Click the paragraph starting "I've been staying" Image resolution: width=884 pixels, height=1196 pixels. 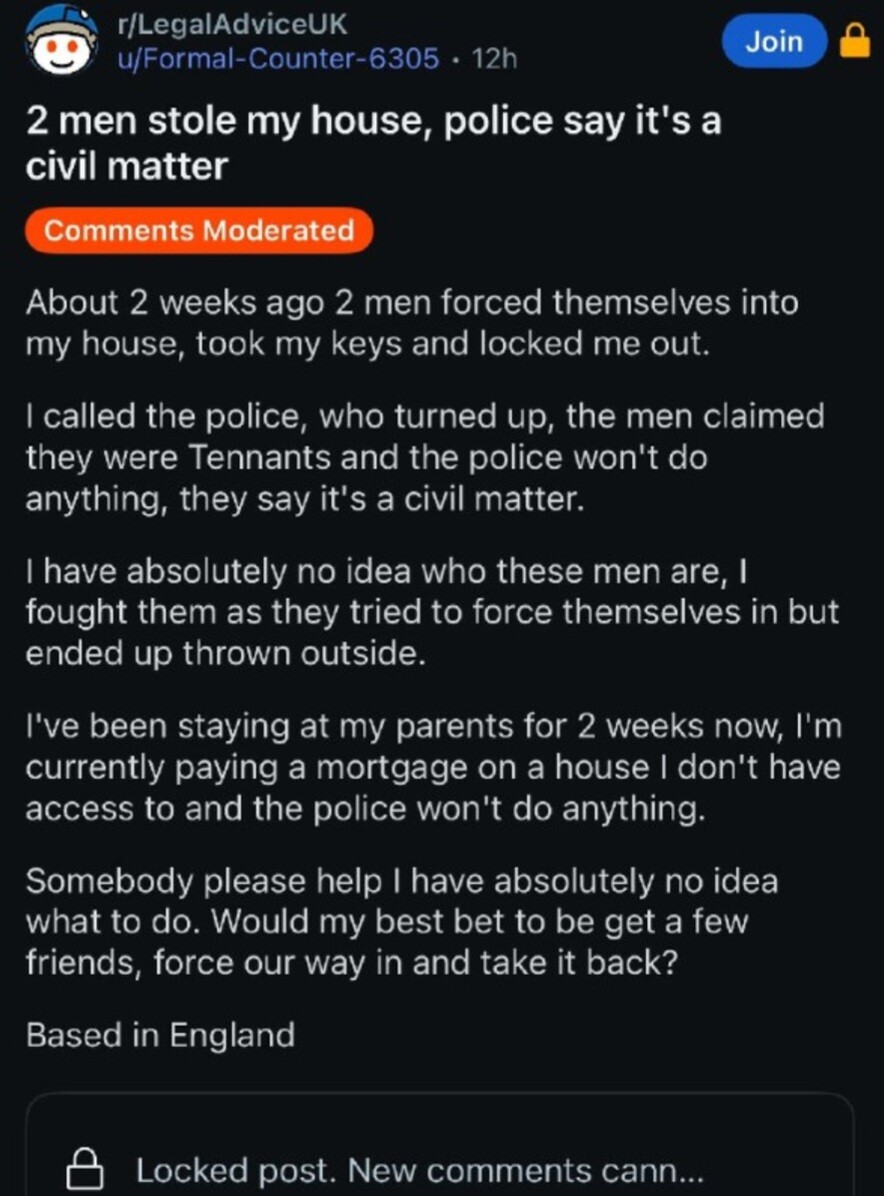coord(432,768)
